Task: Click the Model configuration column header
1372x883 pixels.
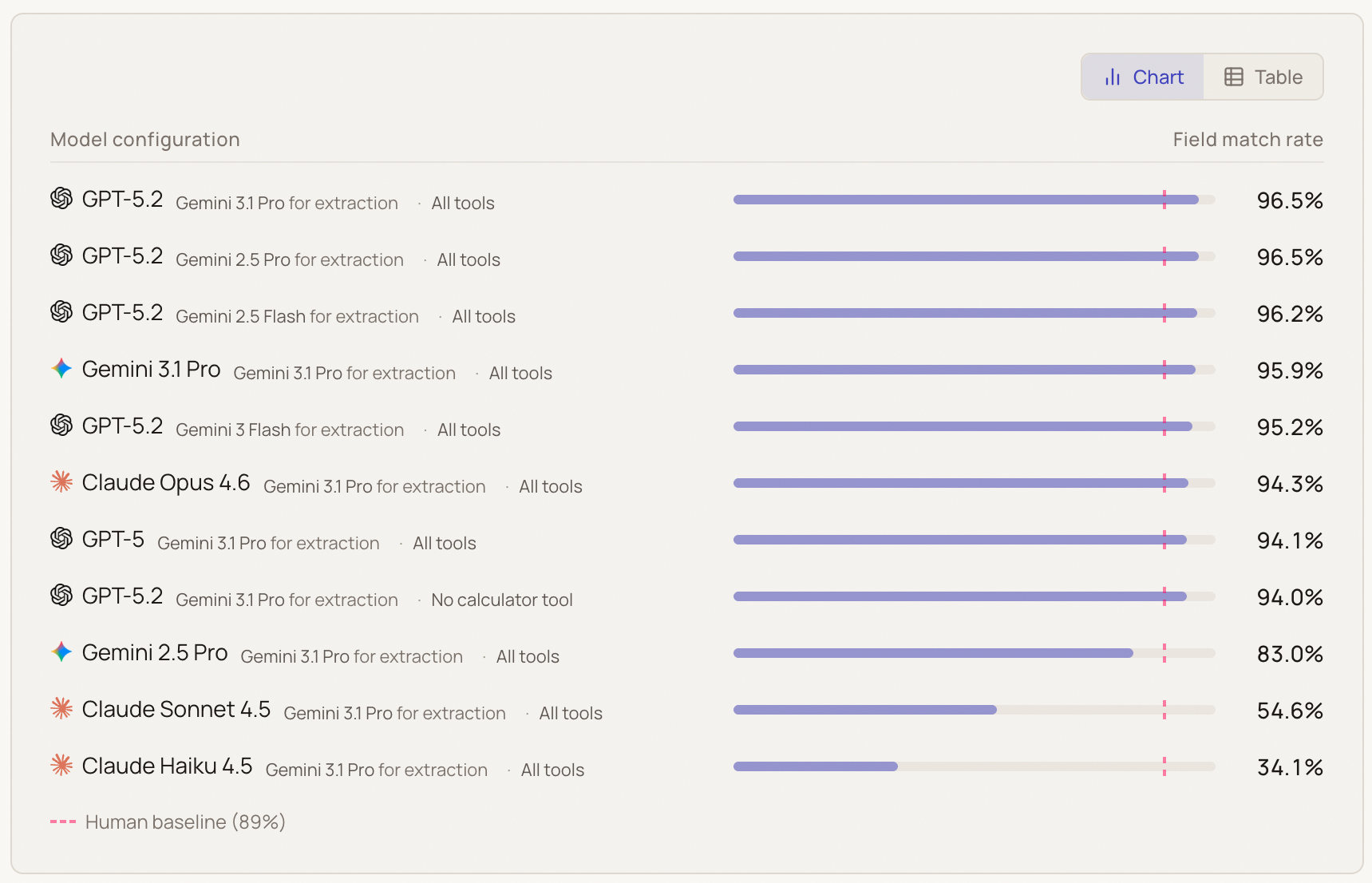Action: (x=145, y=140)
